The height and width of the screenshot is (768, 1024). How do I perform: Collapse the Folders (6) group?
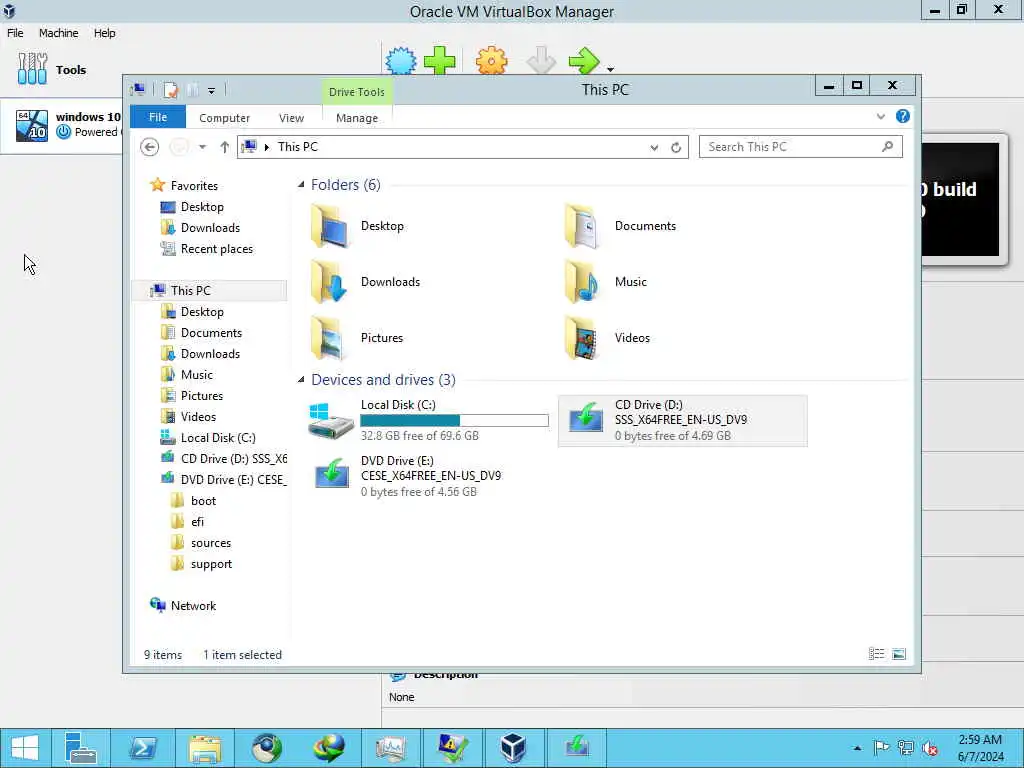(301, 185)
